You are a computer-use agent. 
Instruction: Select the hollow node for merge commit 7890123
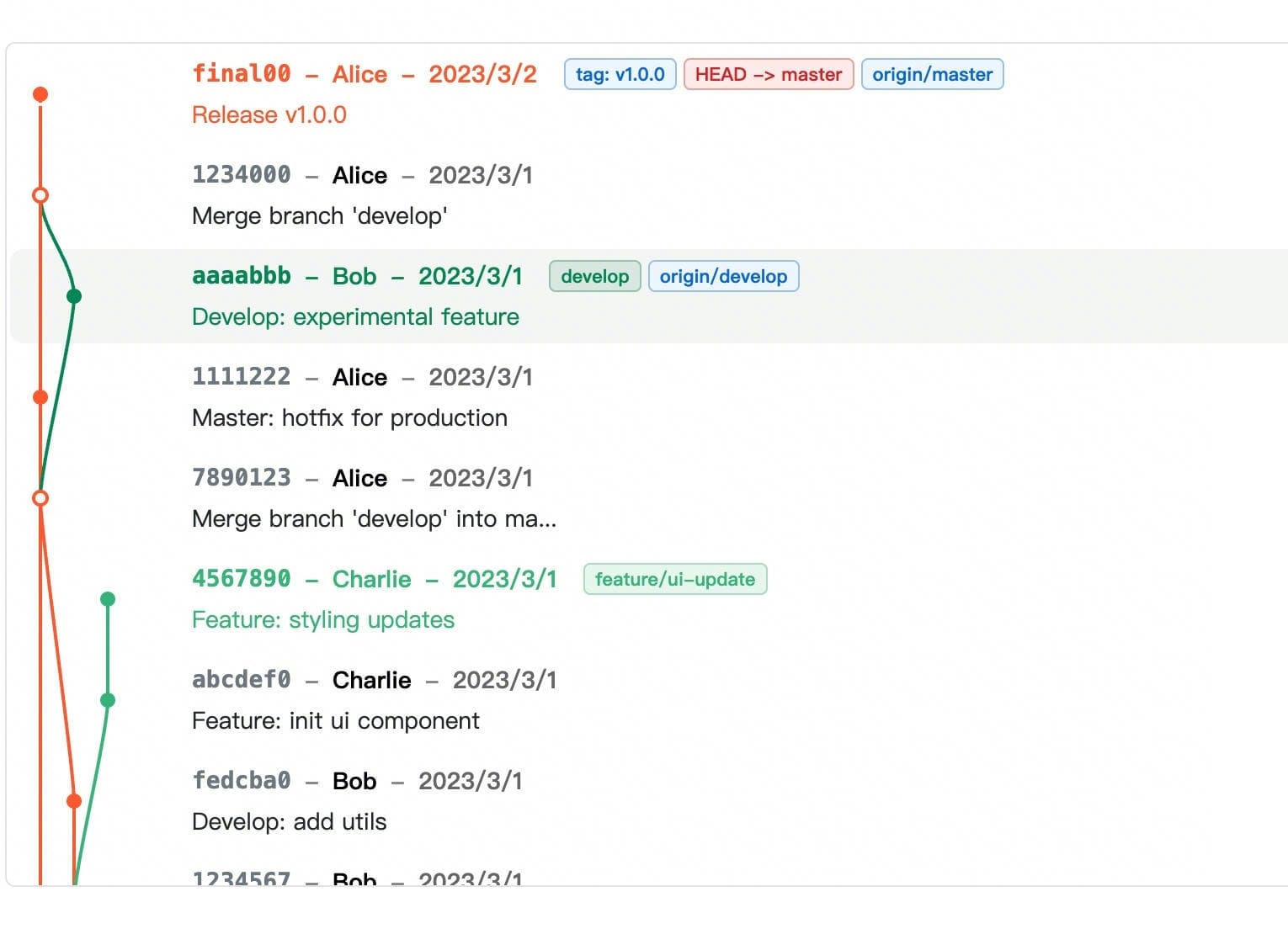[40, 497]
